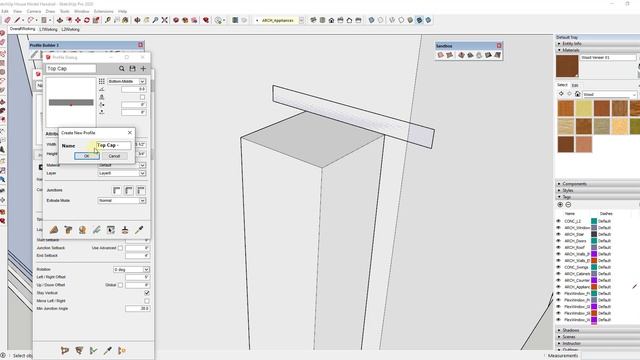This screenshot has height=360, width=640.
Task: Open the Extrude Mode dropdown
Action: 122,200
